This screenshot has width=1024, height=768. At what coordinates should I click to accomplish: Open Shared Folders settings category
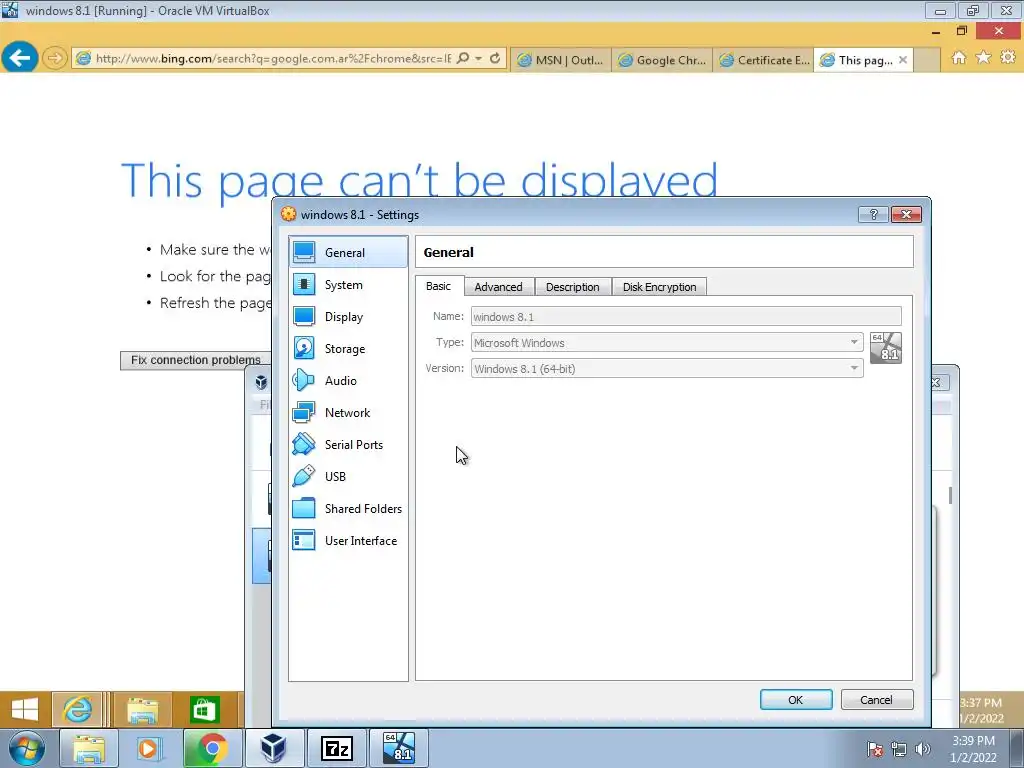pyautogui.click(x=348, y=509)
